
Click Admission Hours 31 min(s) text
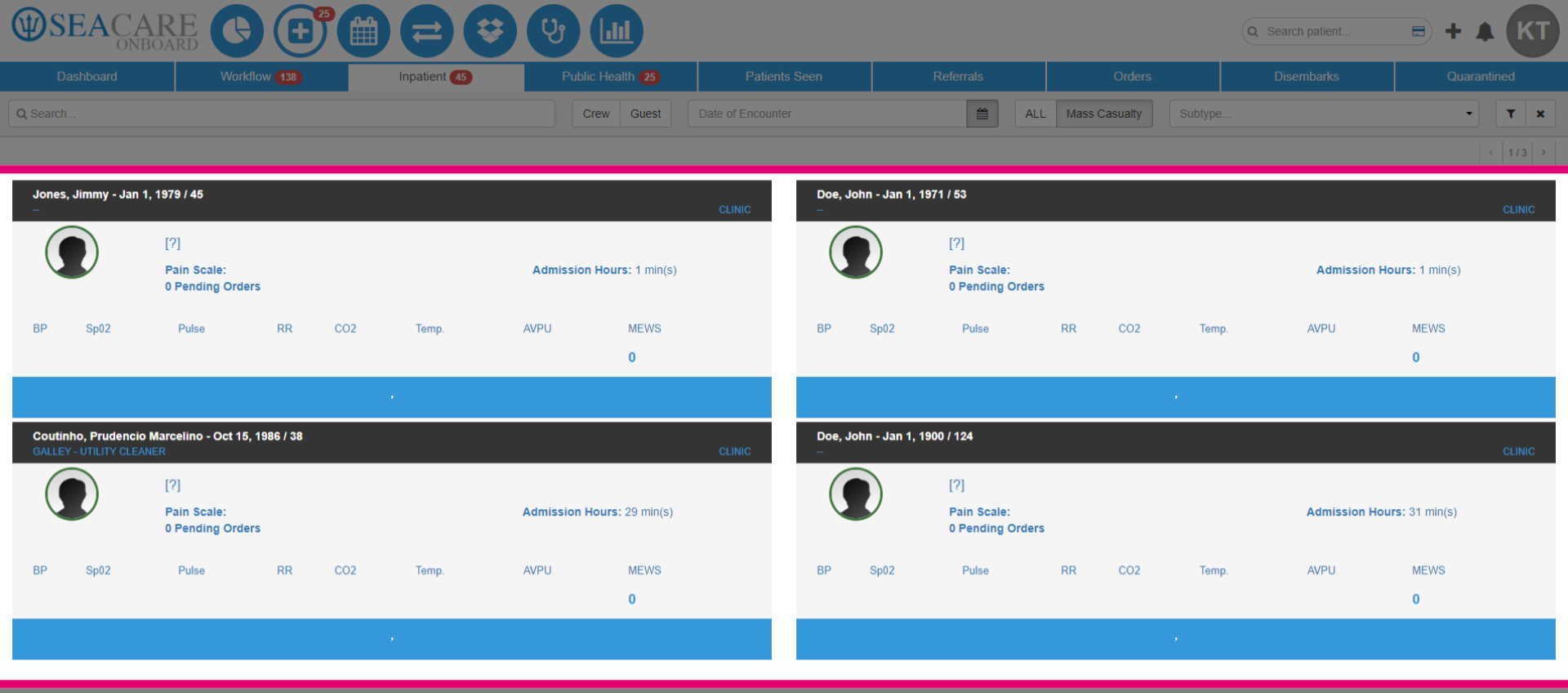1382,512
